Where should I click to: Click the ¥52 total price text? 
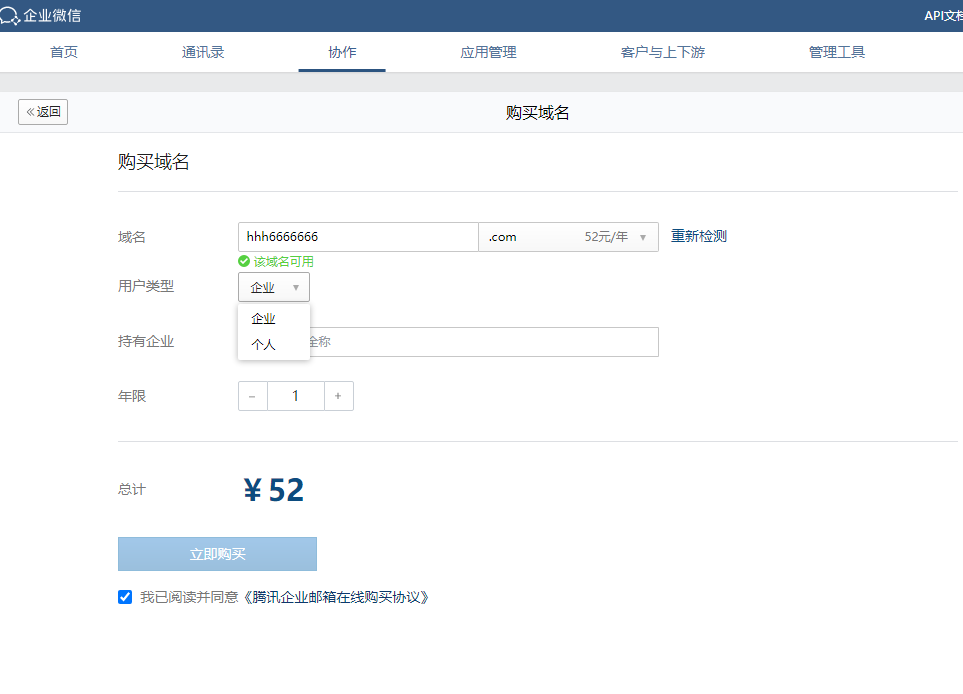tap(274, 490)
